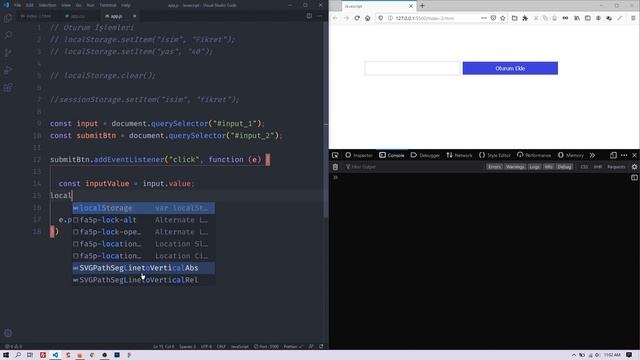The height and width of the screenshot is (360, 640).
Task: Go back in Firefox history
Action: 335,18
